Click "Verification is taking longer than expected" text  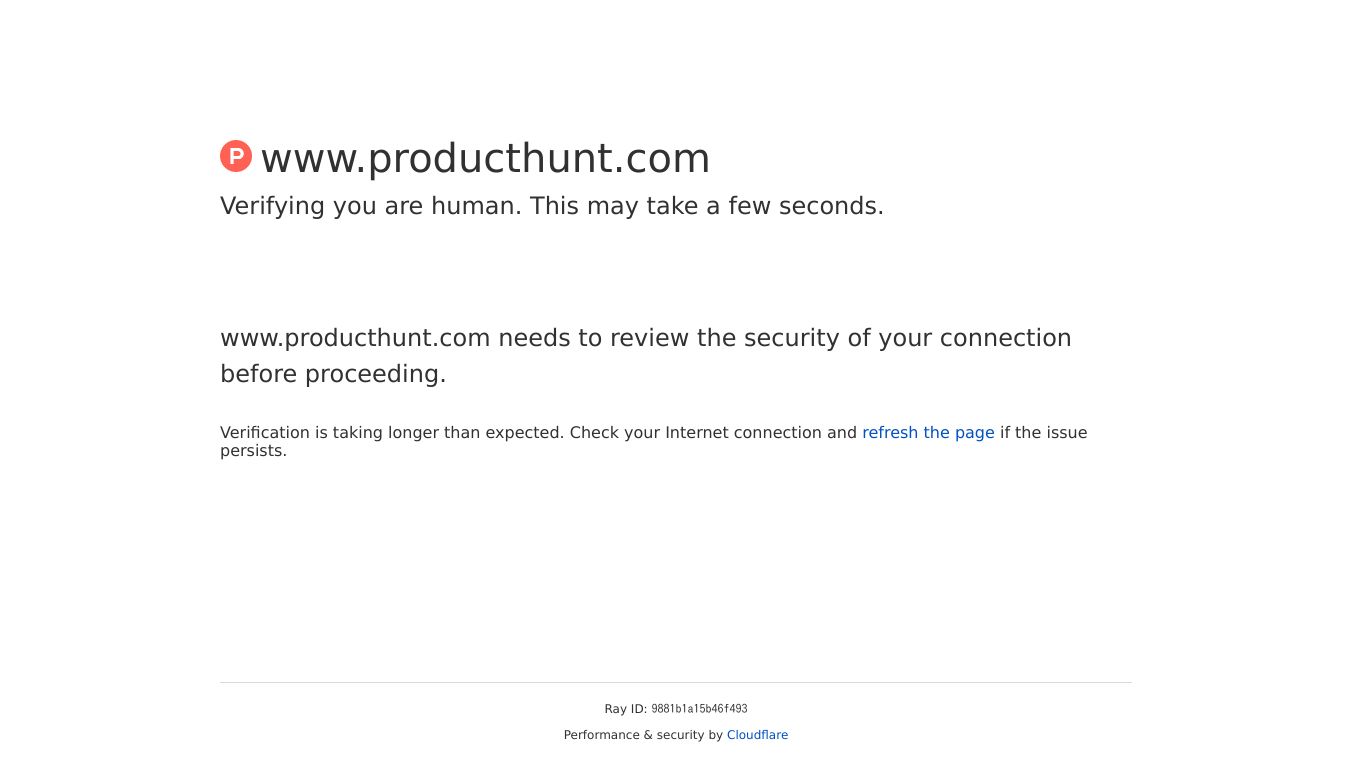click(392, 433)
